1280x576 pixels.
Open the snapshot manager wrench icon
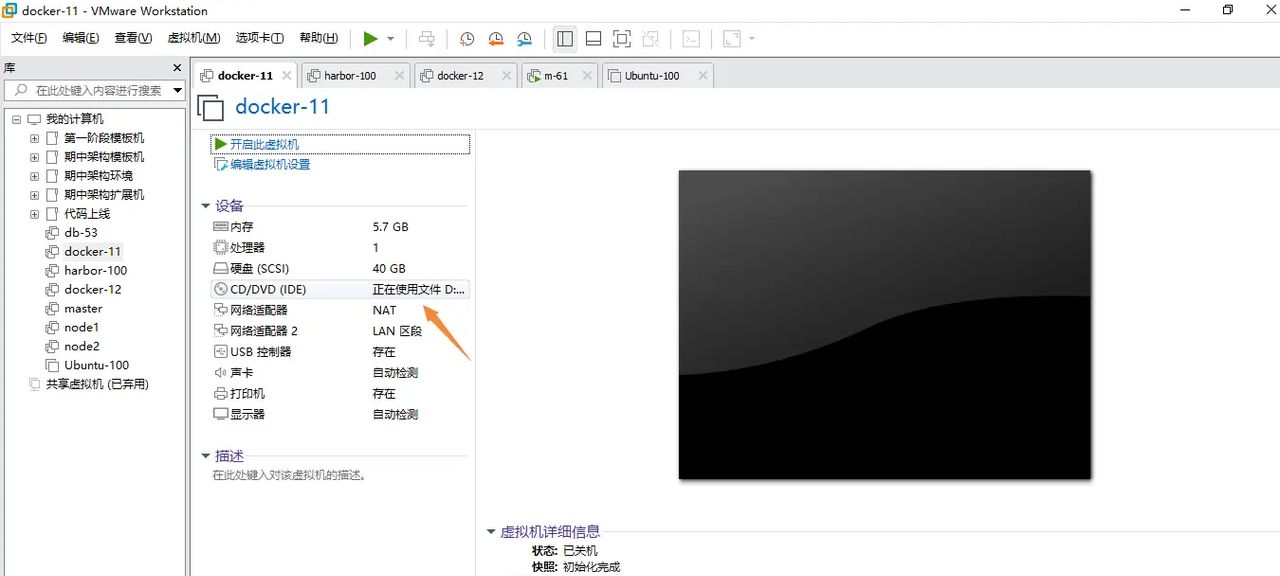pyautogui.click(x=523, y=38)
